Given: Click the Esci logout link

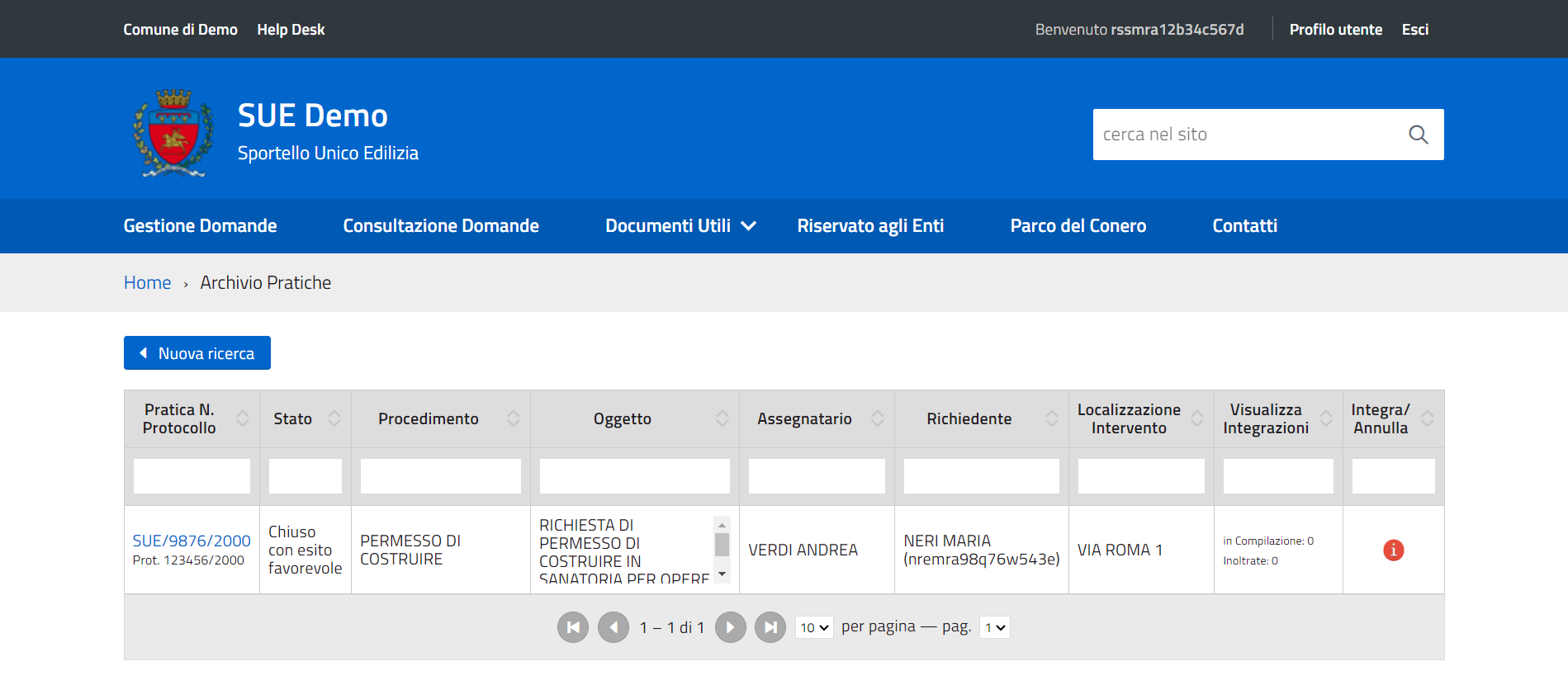Looking at the screenshot, I should tap(1414, 30).
